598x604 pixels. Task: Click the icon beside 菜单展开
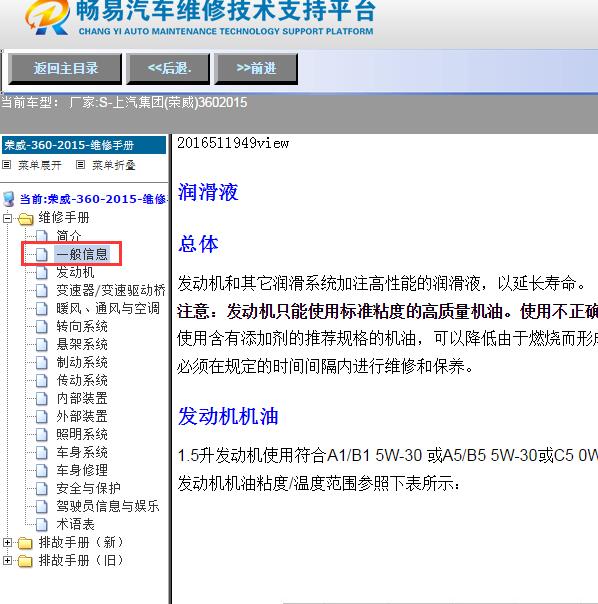(x=7, y=165)
